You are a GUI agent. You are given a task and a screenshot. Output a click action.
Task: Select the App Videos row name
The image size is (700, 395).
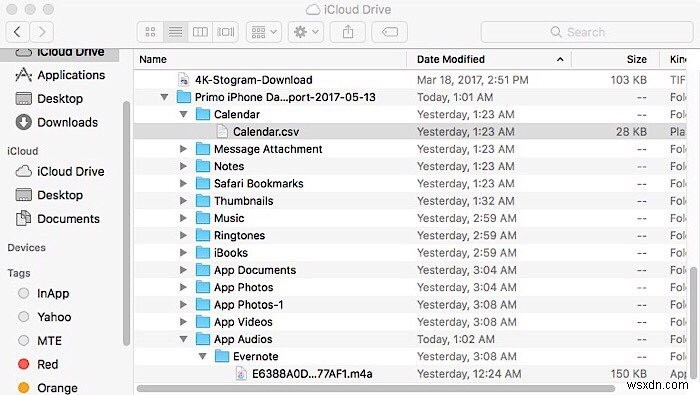click(x=243, y=322)
